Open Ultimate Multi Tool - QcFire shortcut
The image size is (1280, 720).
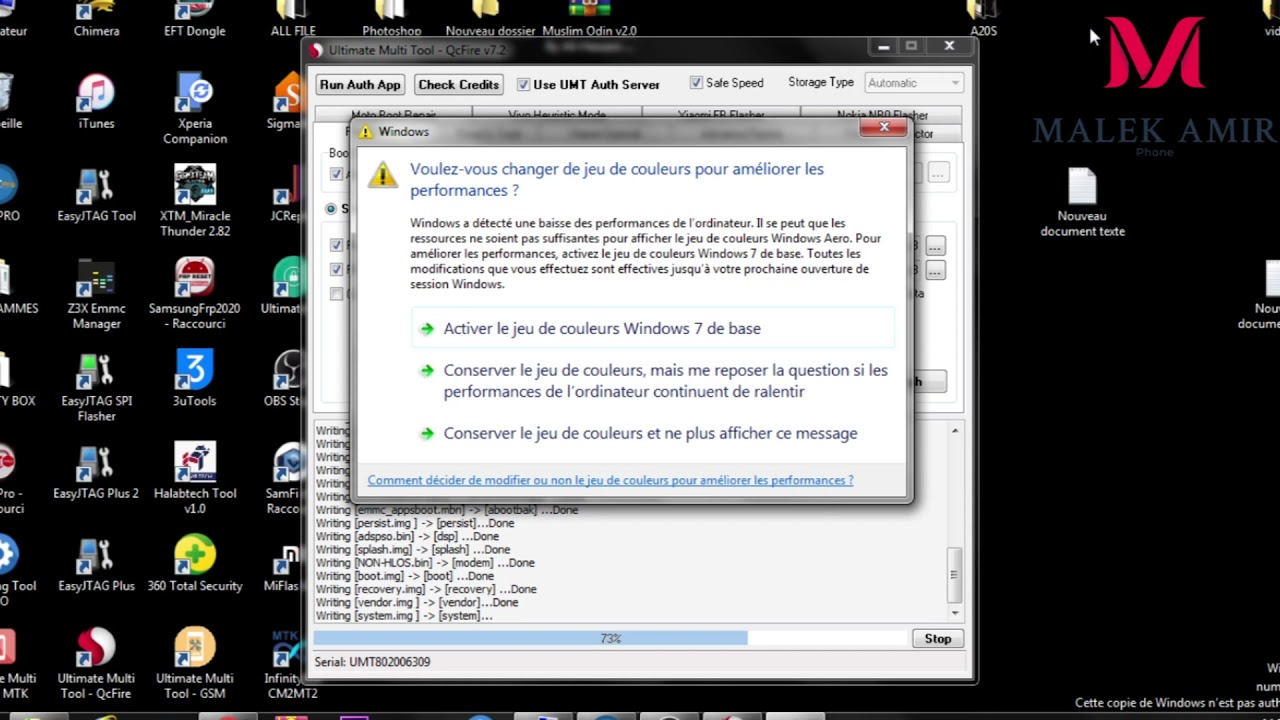coord(96,664)
